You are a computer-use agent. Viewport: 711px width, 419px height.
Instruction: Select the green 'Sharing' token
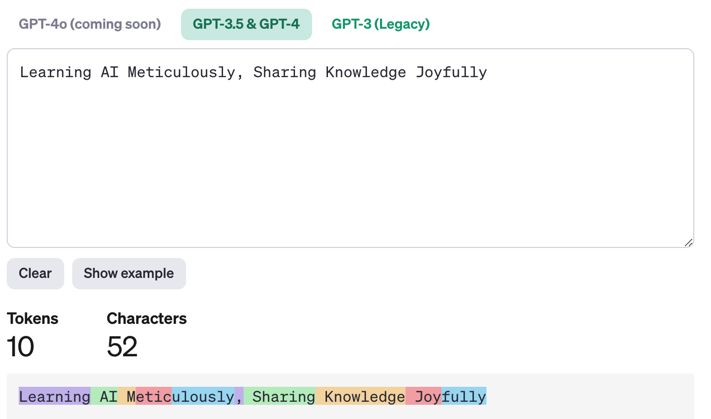tap(279, 396)
